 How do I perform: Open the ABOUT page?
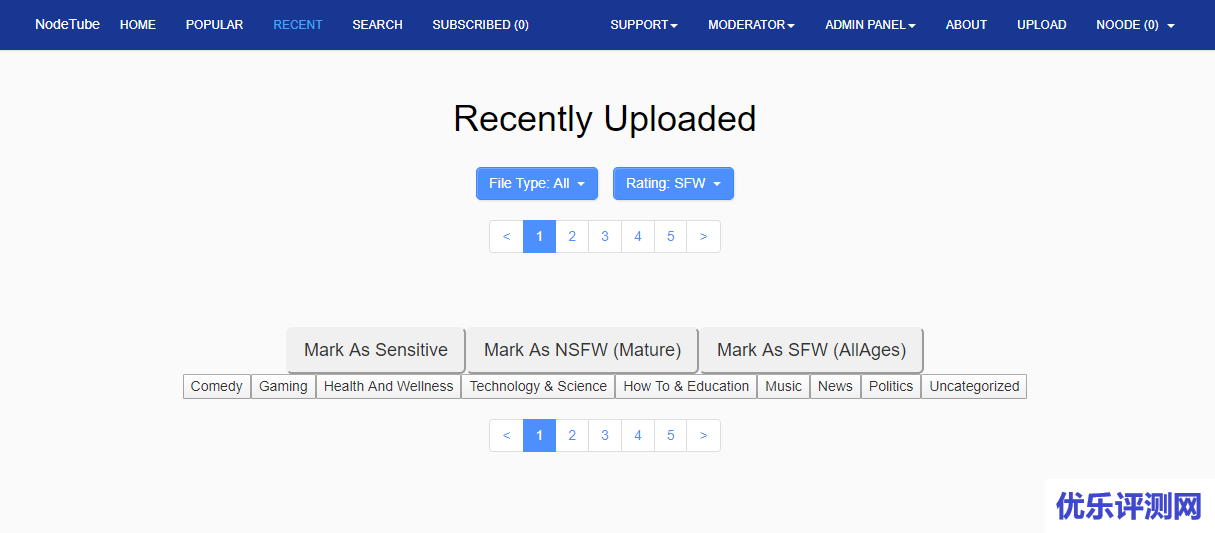[x=966, y=25]
